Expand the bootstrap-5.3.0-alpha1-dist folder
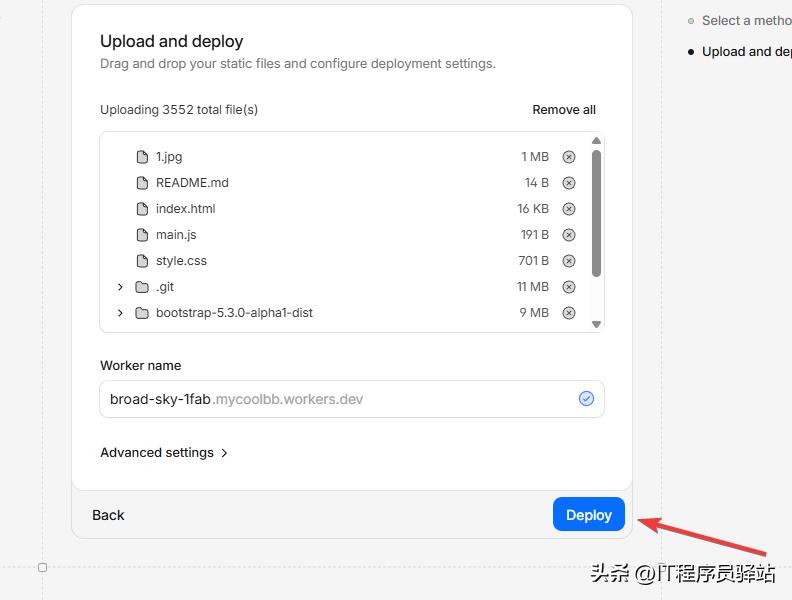The height and width of the screenshot is (600, 792). click(x=120, y=313)
